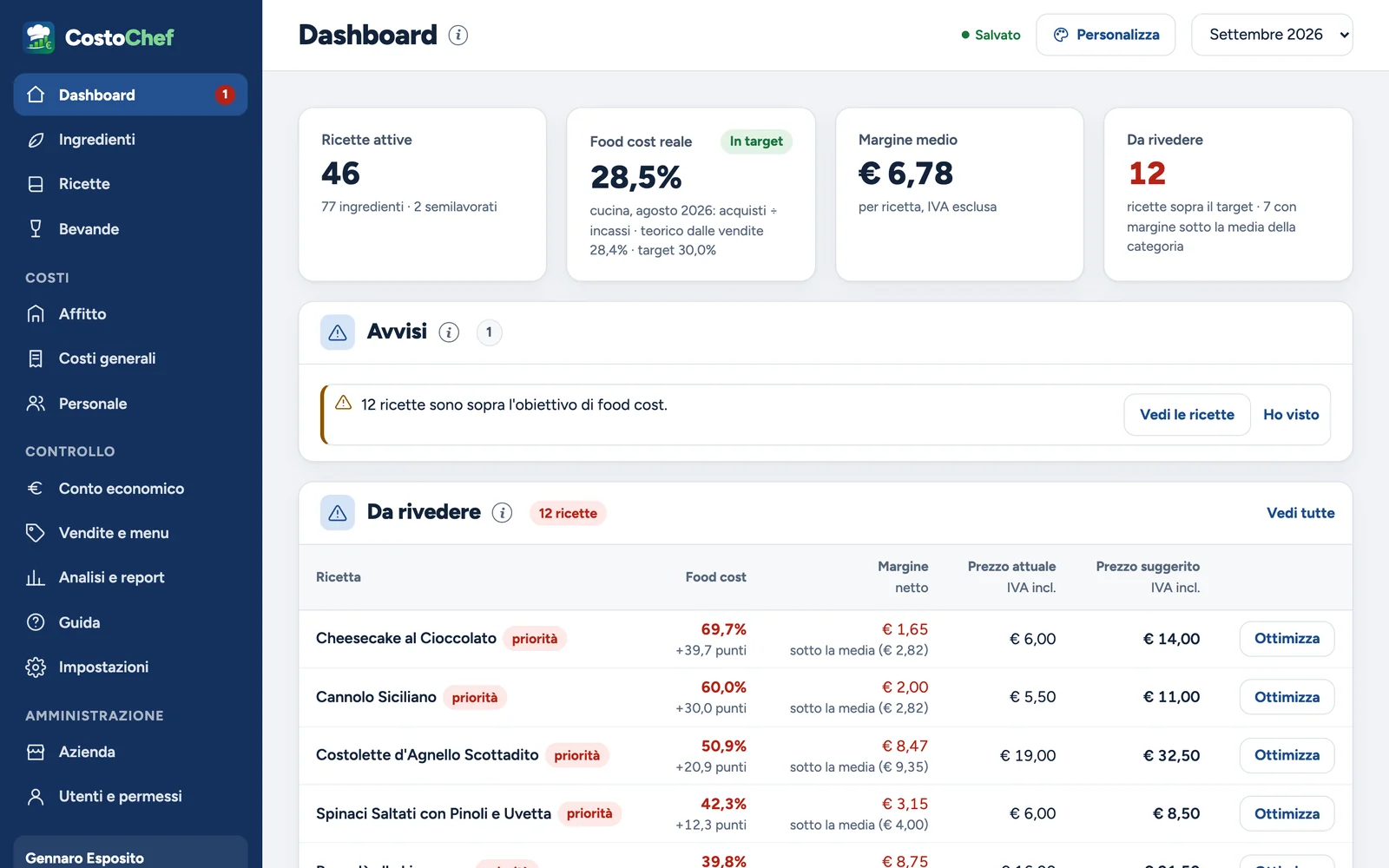This screenshot has width=1389, height=868.
Task: Click the Utenti e permessi user icon
Action: (36, 797)
